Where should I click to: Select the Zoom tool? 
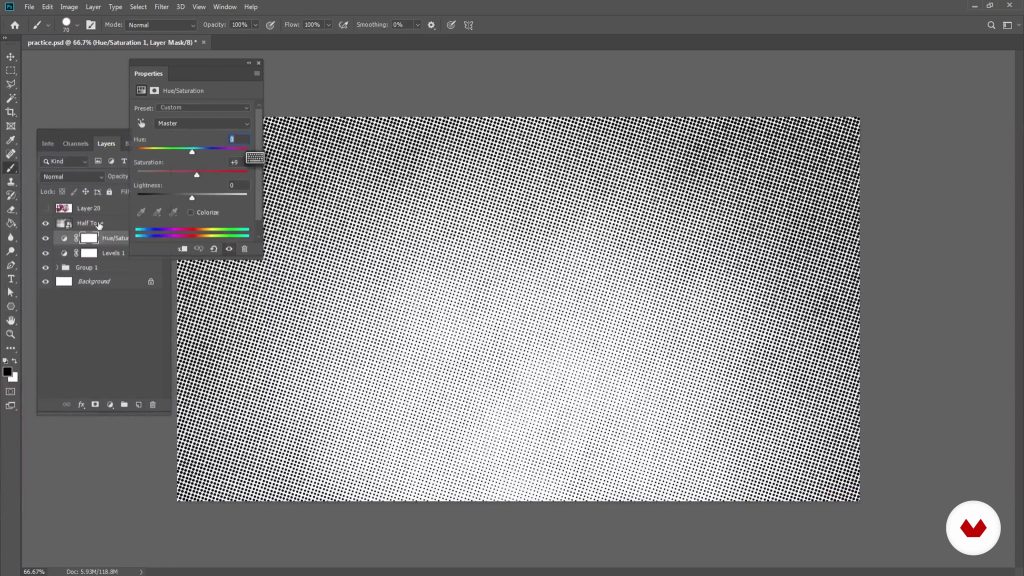pos(11,334)
